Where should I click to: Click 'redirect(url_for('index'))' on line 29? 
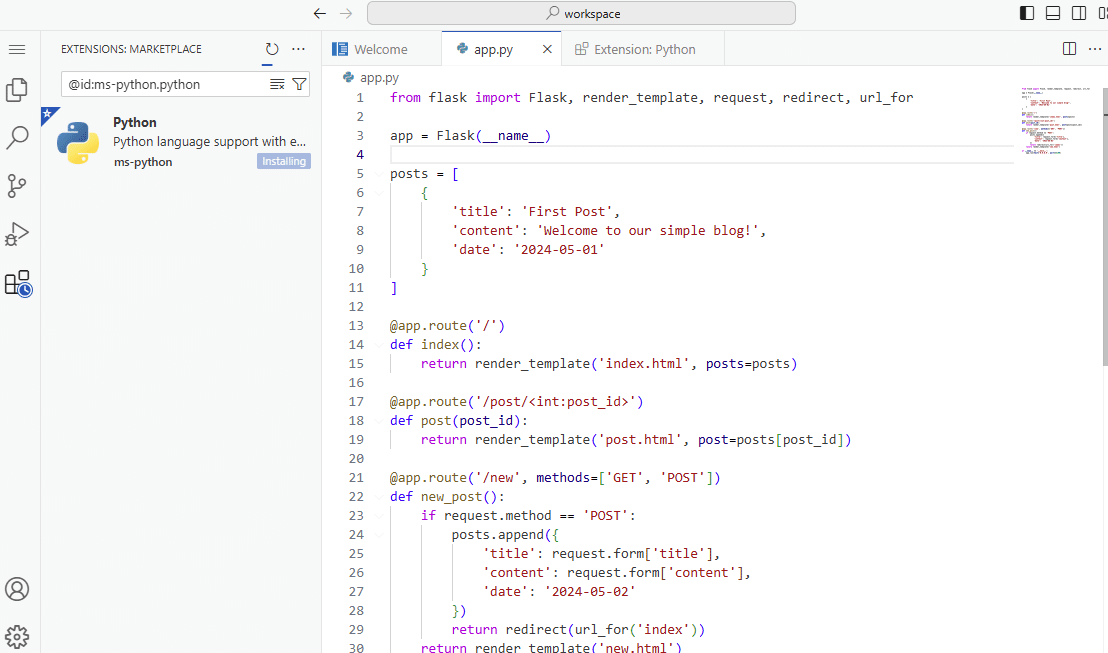(x=606, y=630)
